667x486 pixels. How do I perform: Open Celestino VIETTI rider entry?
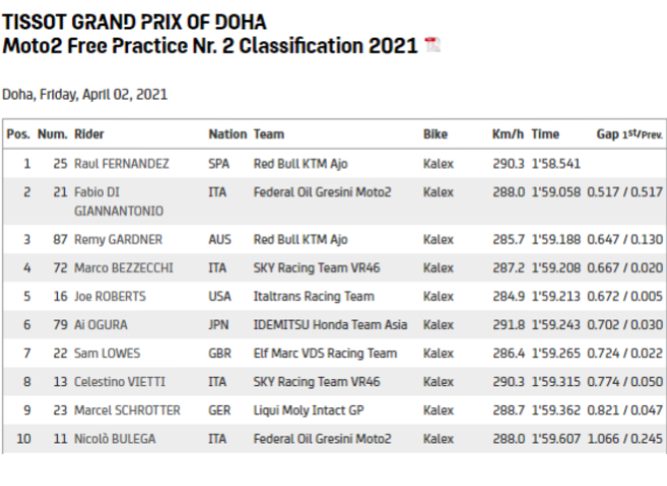(118, 382)
